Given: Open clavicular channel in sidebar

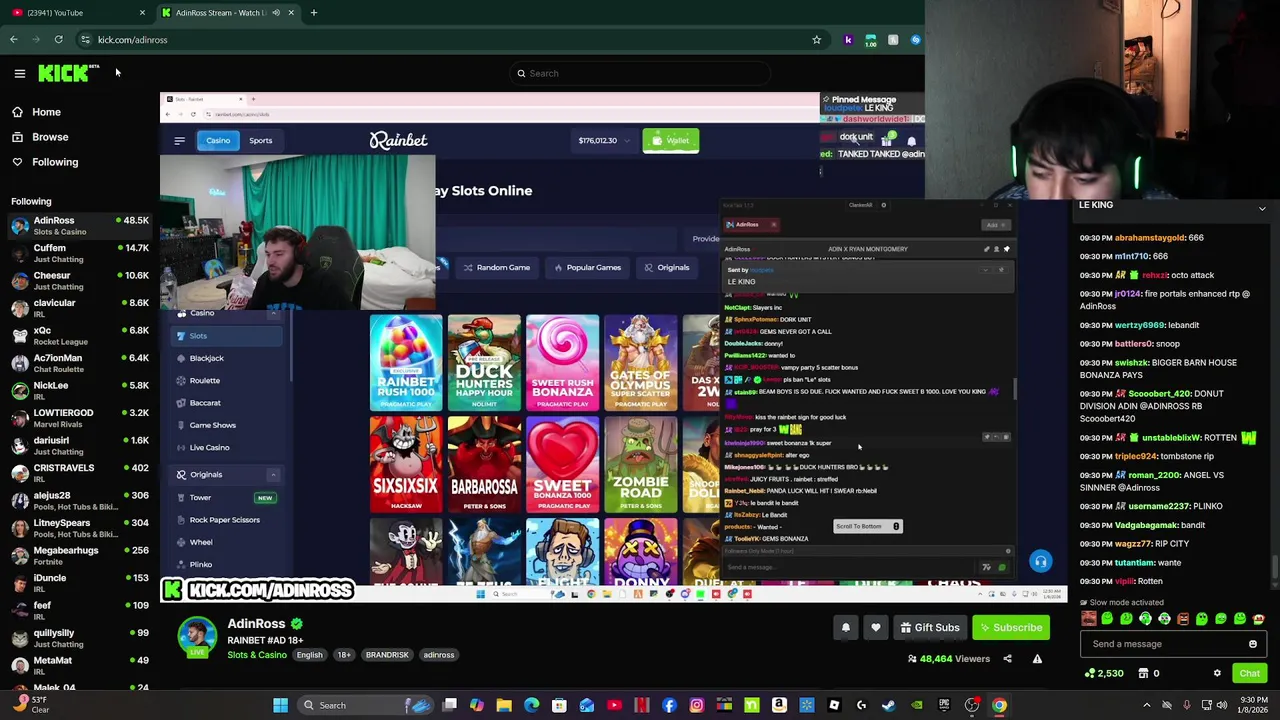Looking at the screenshot, I should [78, 308].
